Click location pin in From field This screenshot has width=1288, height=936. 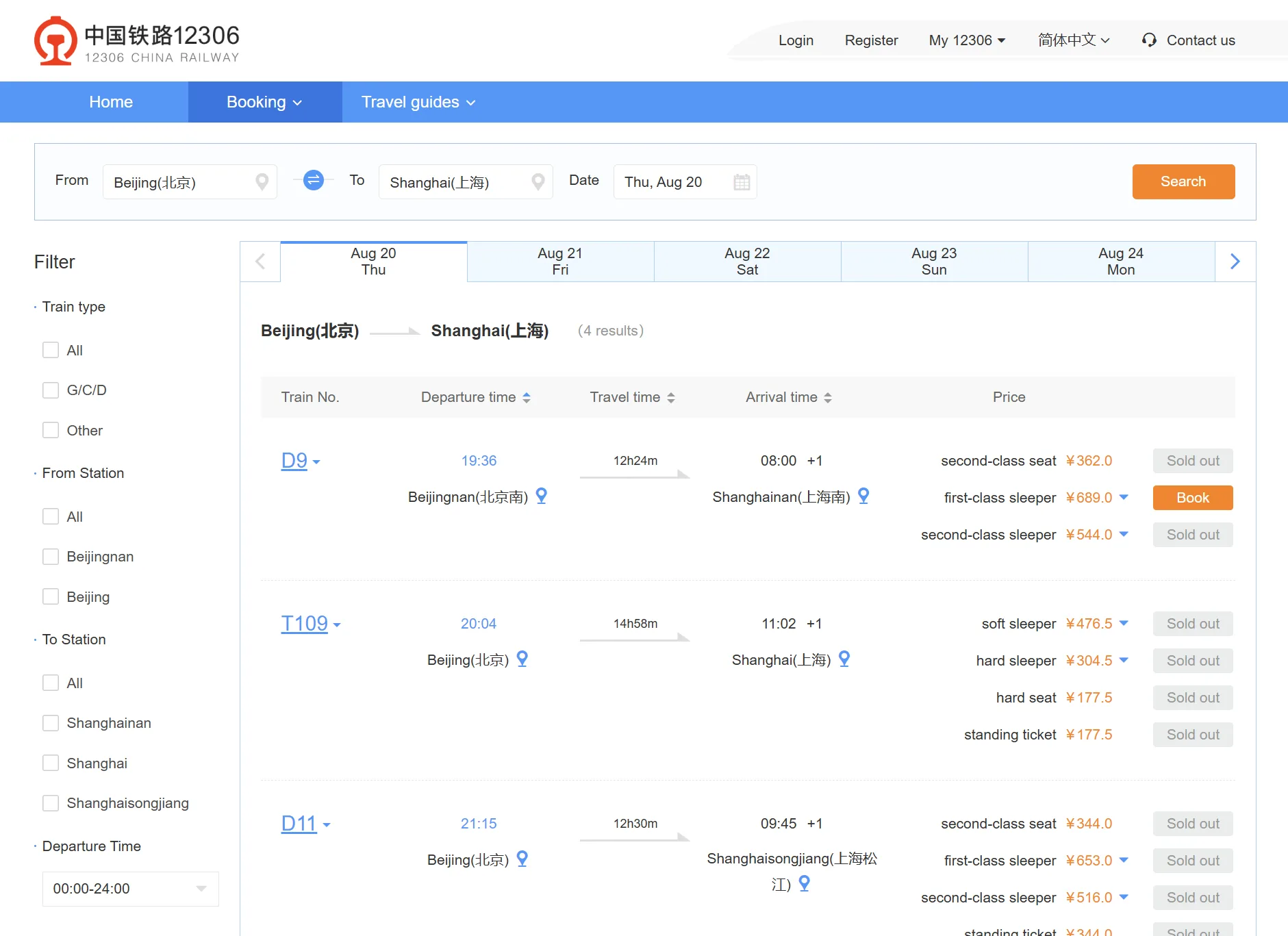262,181
